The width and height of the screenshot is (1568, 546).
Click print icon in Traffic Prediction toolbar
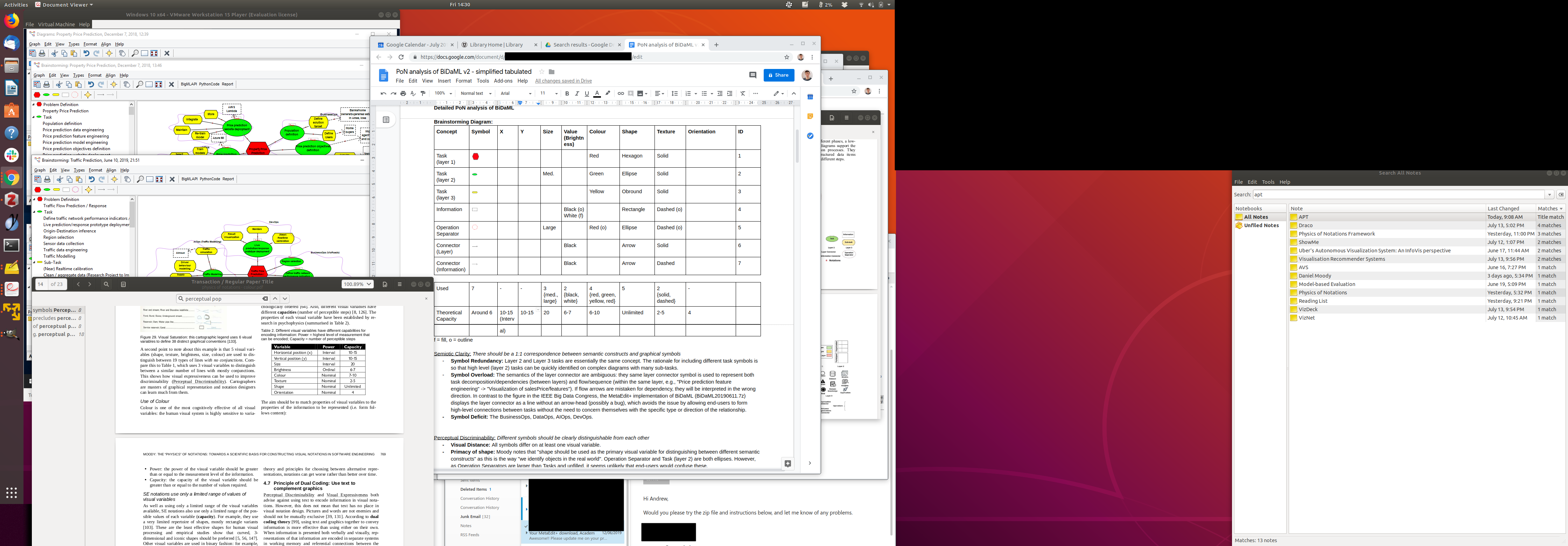(x=47, y=180)
